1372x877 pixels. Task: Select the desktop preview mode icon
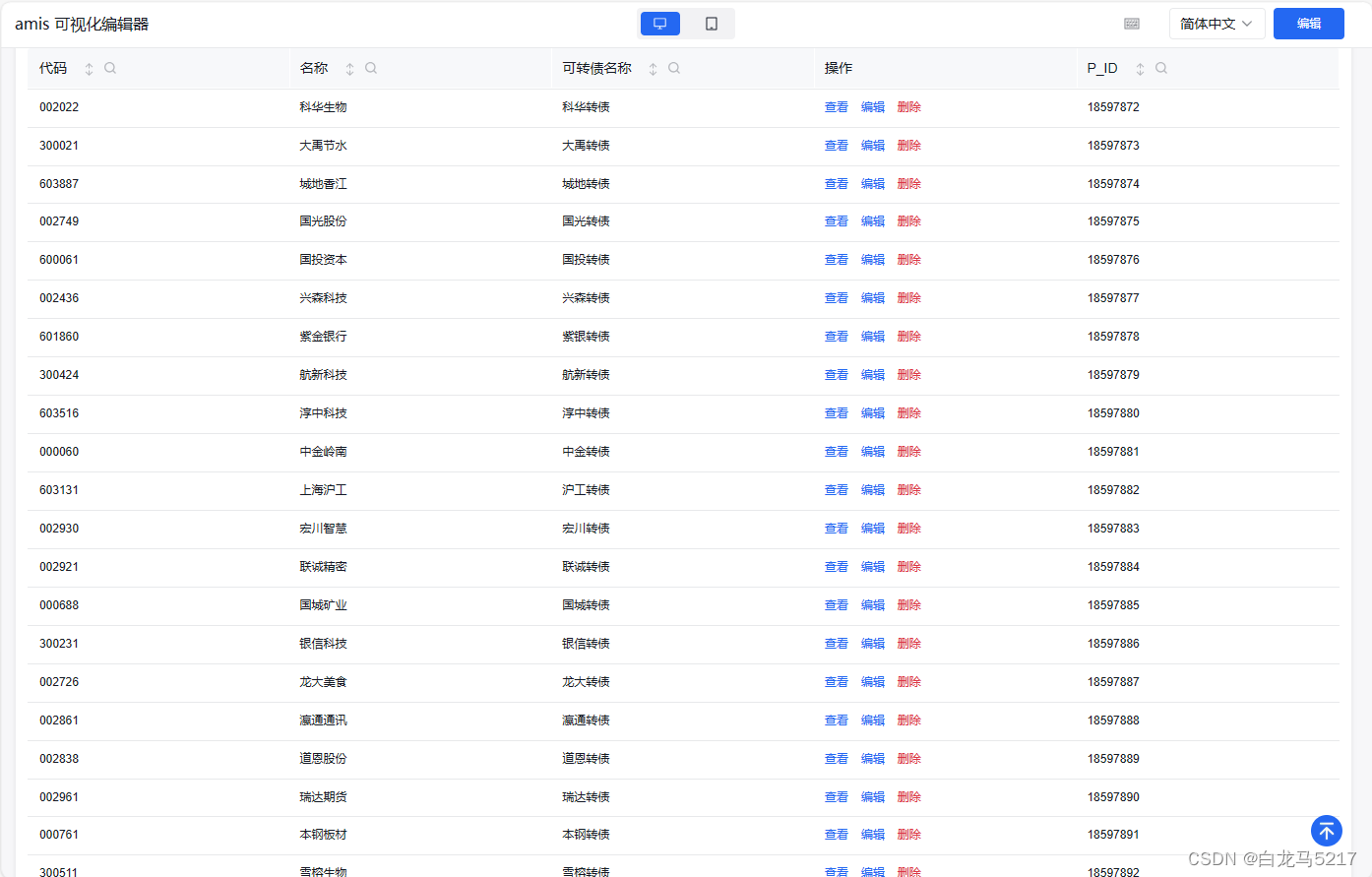pyautogui.click(x=659, y=23)
